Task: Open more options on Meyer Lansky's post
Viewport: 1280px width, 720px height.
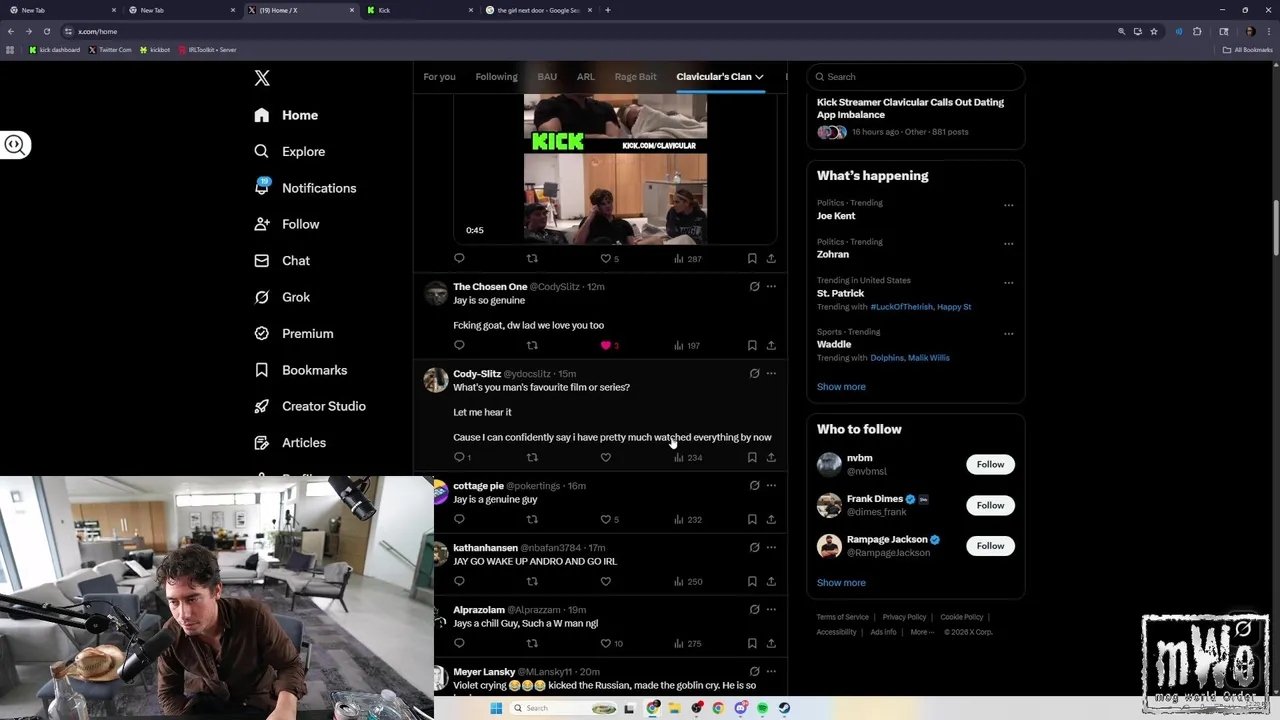Action: point(771,672)
